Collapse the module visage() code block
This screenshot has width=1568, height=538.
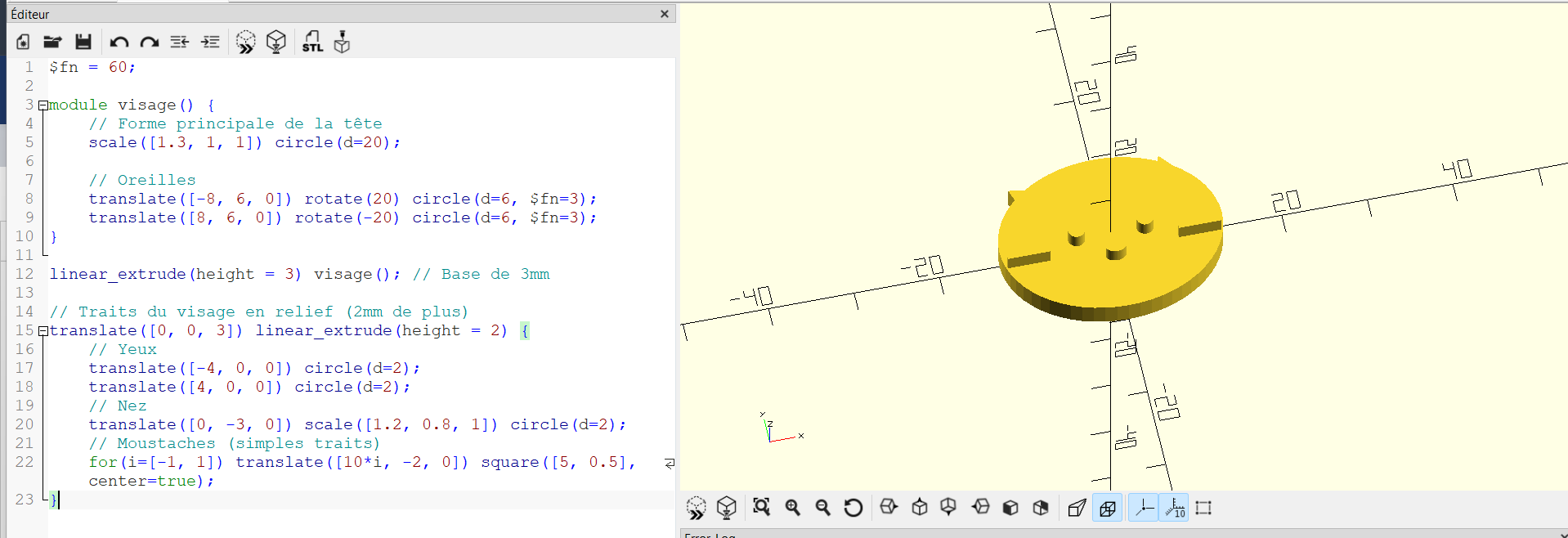click(x=43, y=105)
